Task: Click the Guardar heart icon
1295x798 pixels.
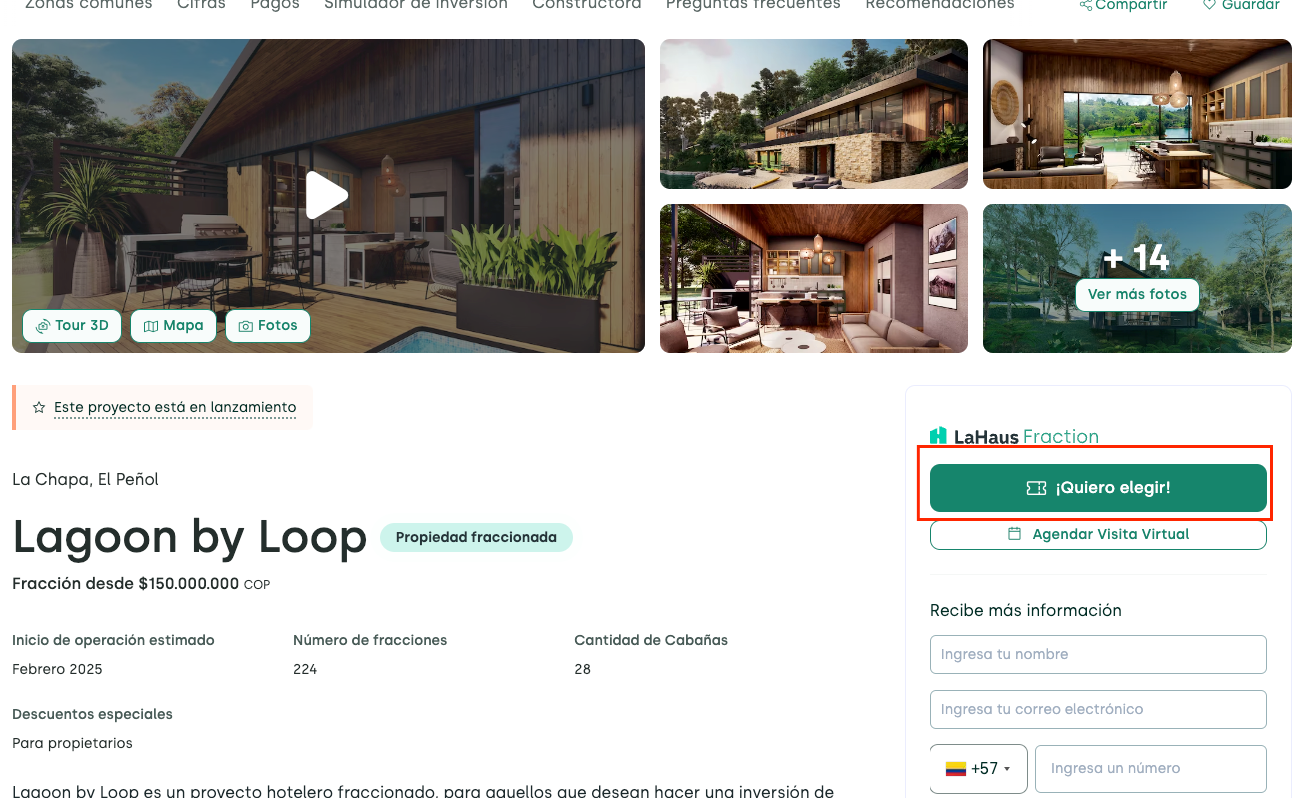Action: (x=1209, y=6)
